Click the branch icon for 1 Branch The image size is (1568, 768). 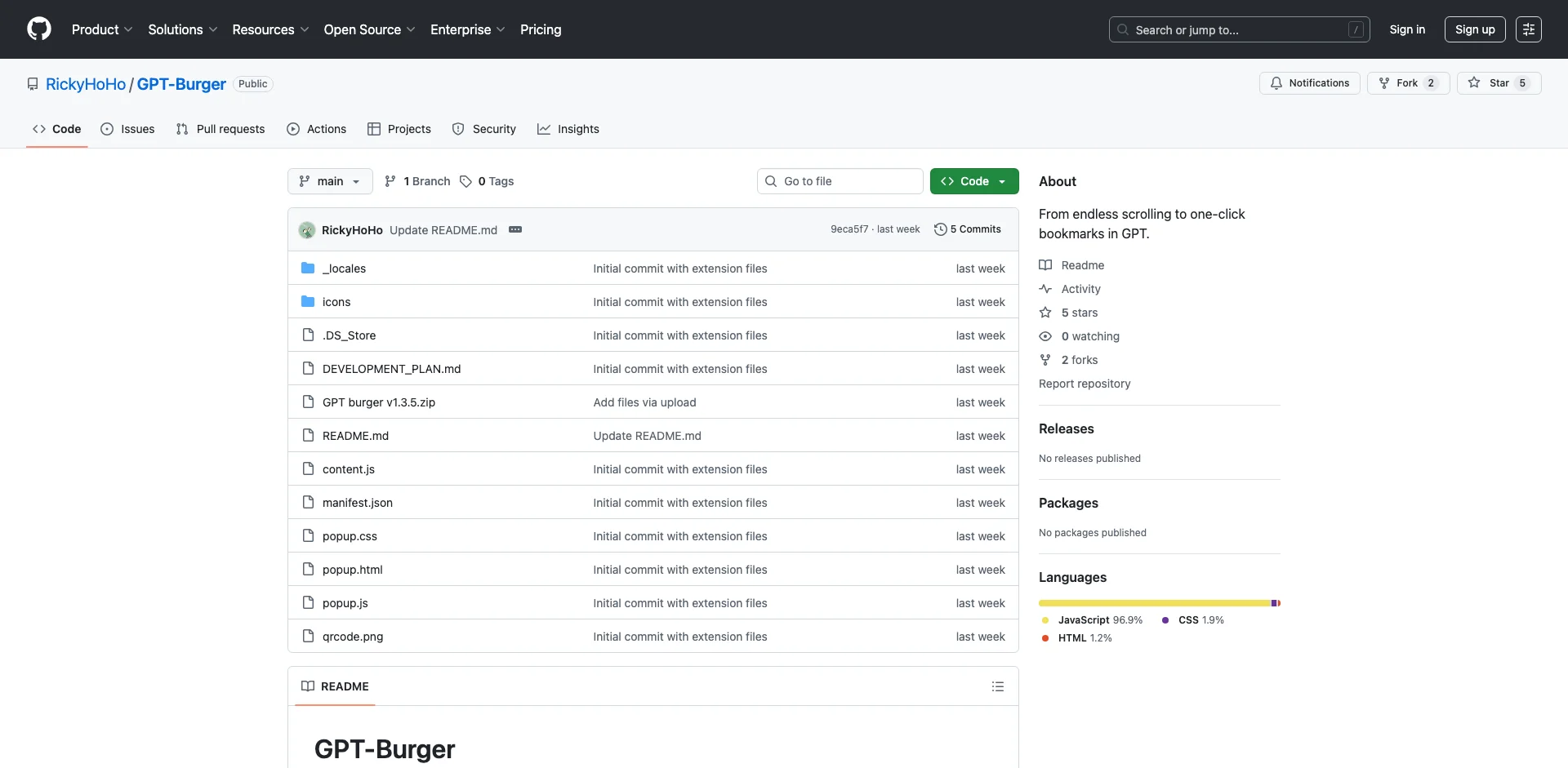pyautogui.click(x=390, y=181)
